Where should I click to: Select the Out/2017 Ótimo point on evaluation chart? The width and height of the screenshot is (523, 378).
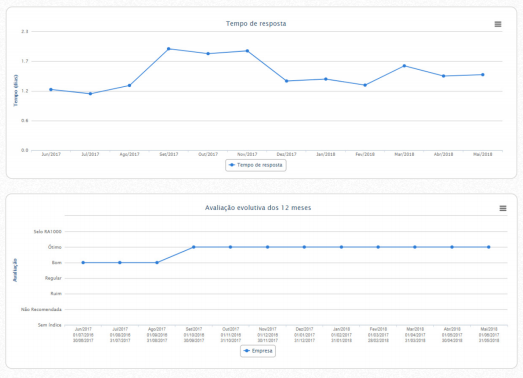(230, 247)
